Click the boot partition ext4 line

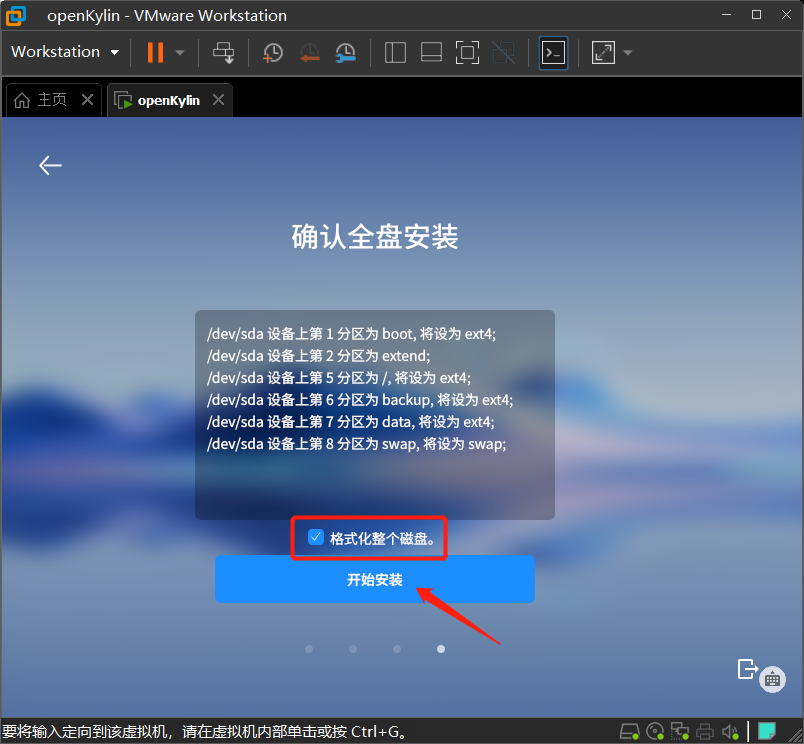[x=351, y=334]
